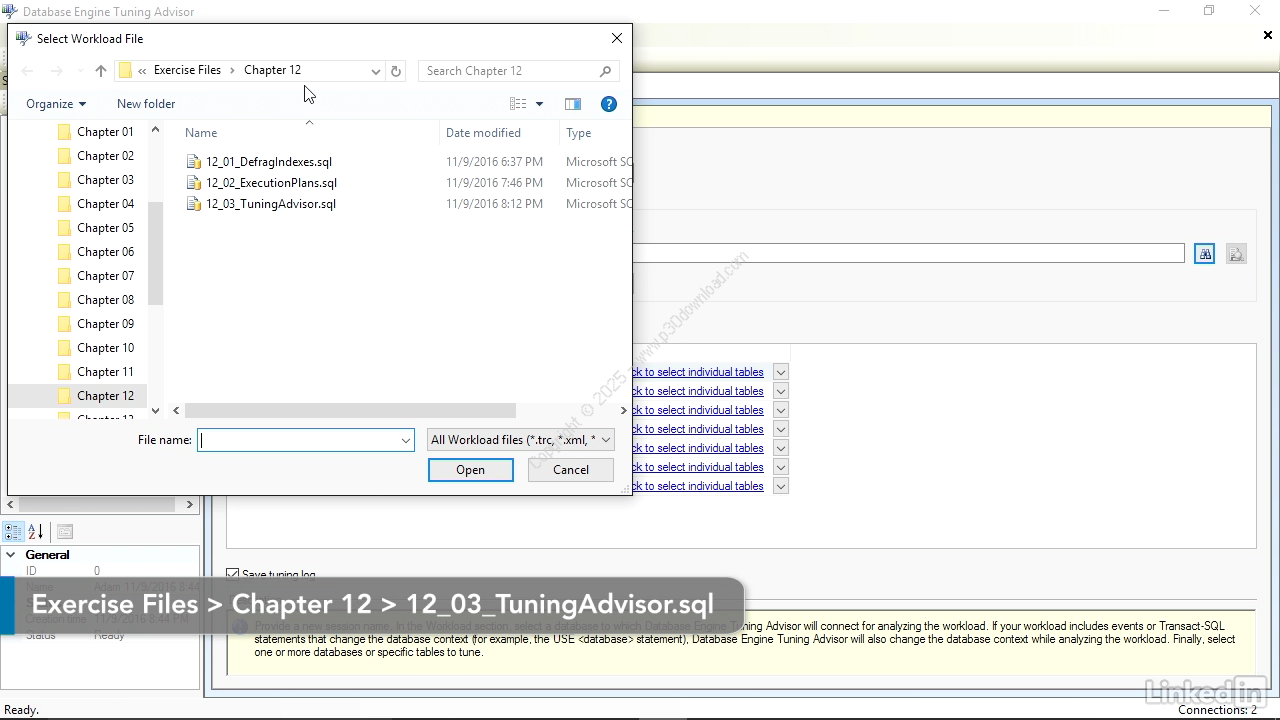The height and width of the screenshot is (720, 1280).
Task: Click first 'select individual tables' link
Action: pos(697,372)
